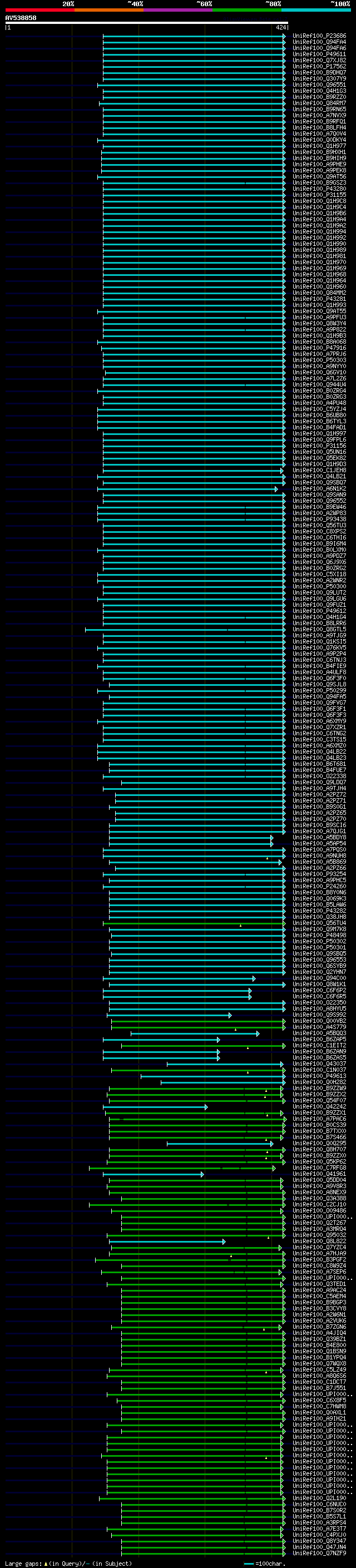Select hit label UniRef100_Q96551

point(319,85)
